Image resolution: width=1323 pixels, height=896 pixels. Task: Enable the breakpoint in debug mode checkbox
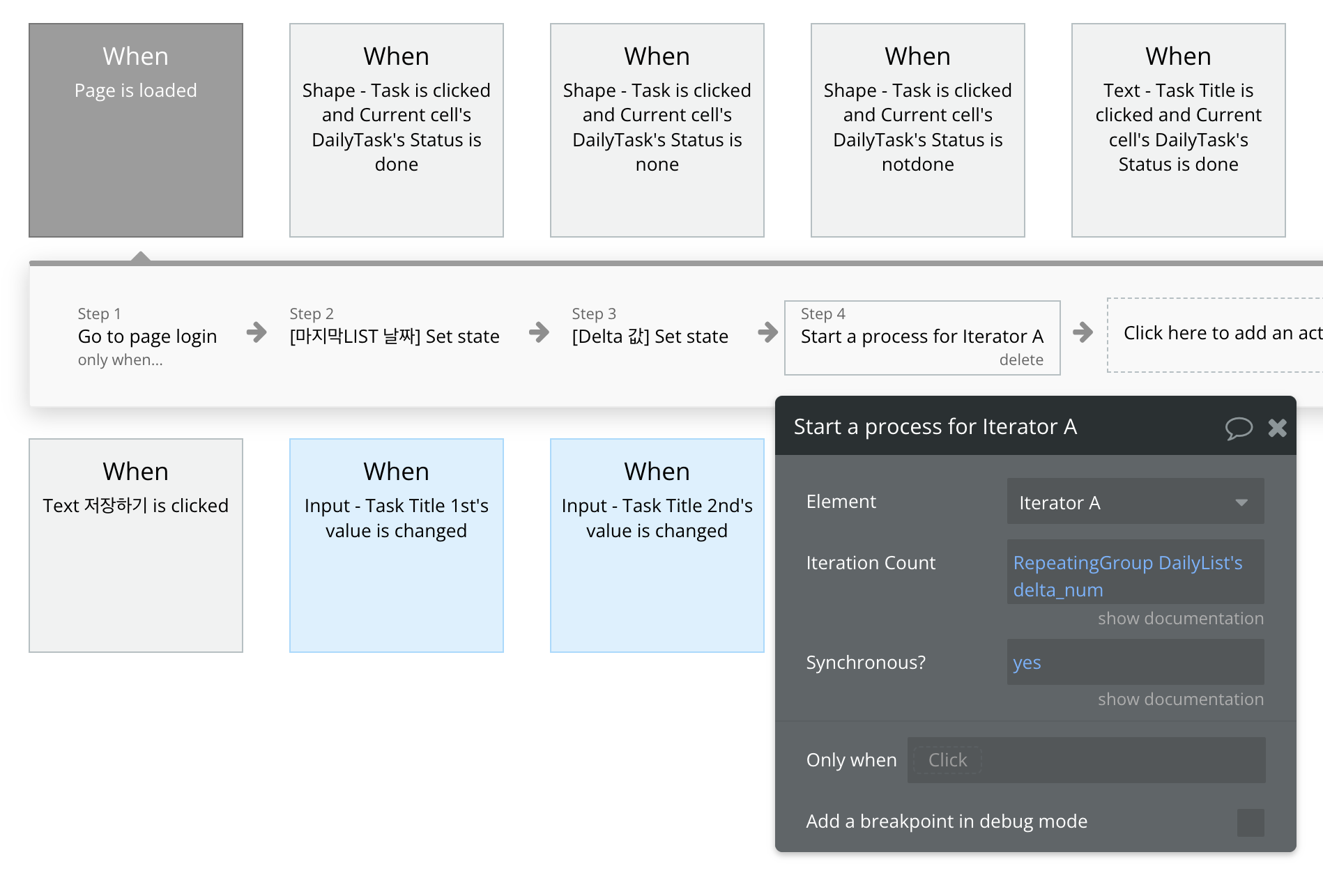(1250, 822)
